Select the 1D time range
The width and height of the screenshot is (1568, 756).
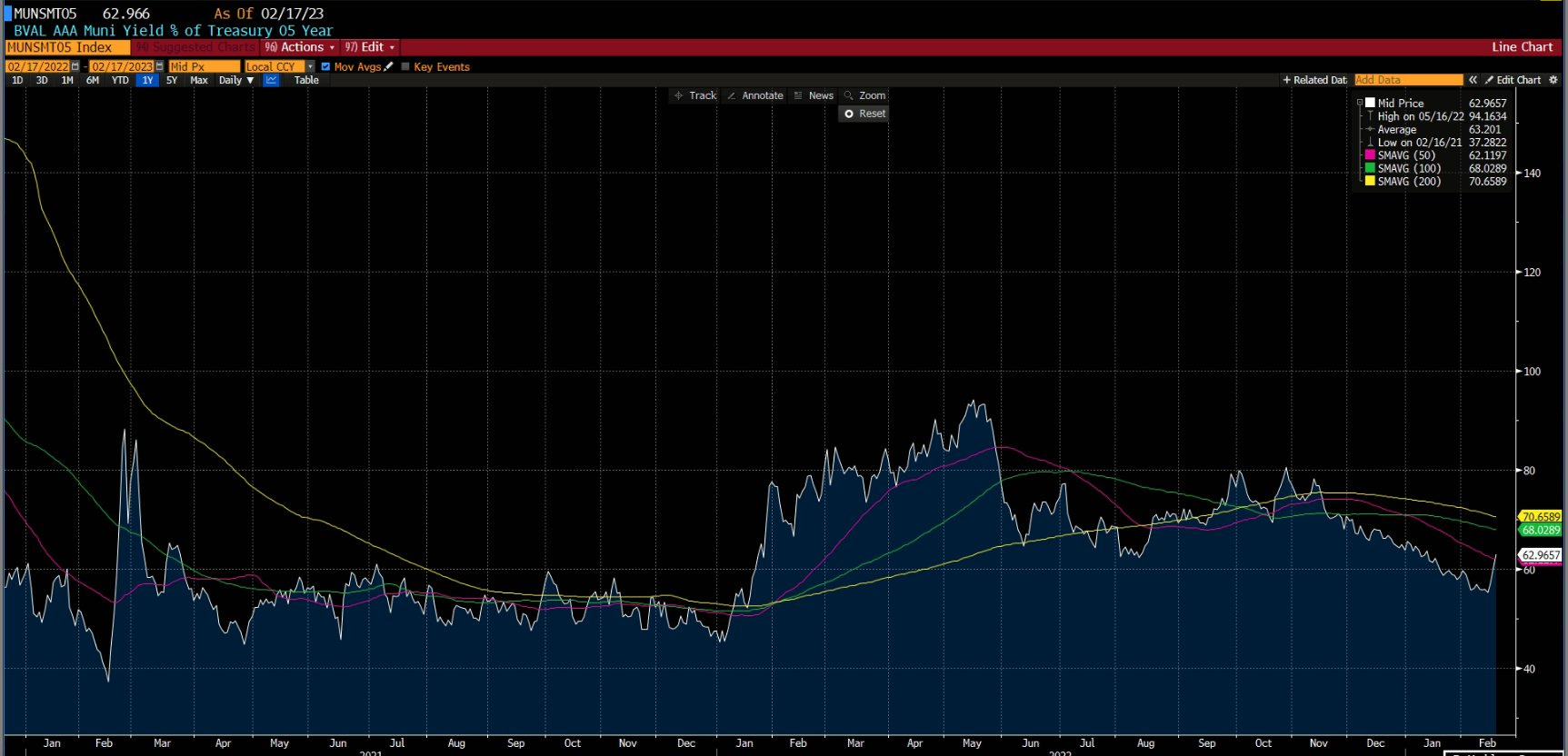click(17, 80)
